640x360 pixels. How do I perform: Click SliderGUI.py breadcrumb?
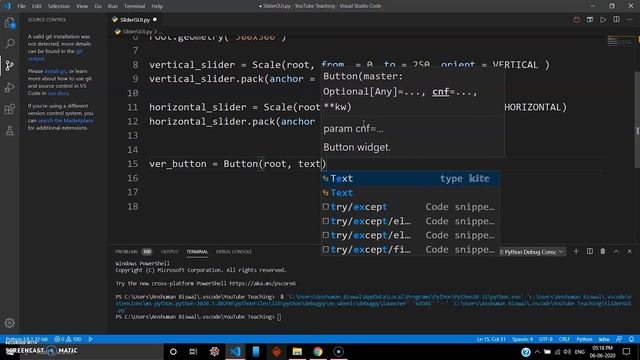pyautogui.click(x=137, y=31)
